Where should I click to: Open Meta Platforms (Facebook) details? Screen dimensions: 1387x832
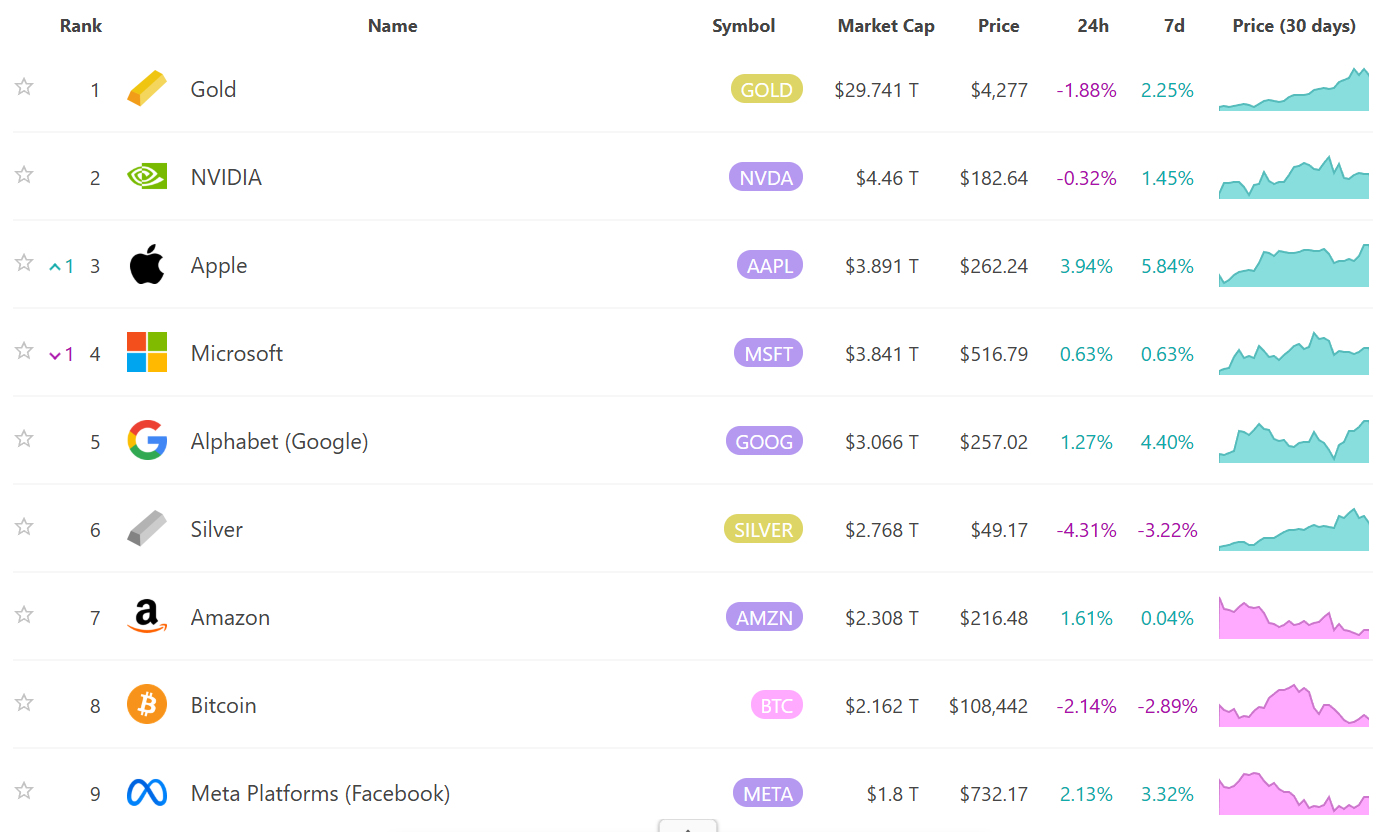pyautogui.click(x=320, y=793)
